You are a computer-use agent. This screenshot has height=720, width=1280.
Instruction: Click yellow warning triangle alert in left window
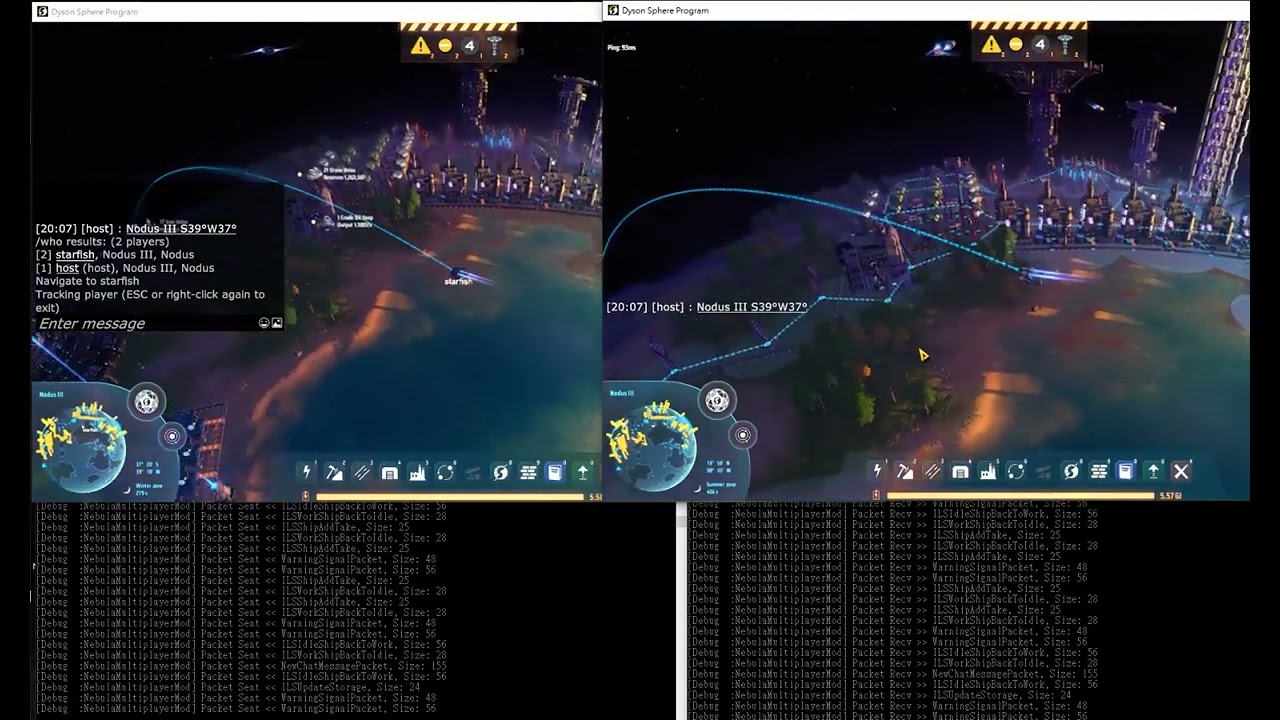point(420,45)
